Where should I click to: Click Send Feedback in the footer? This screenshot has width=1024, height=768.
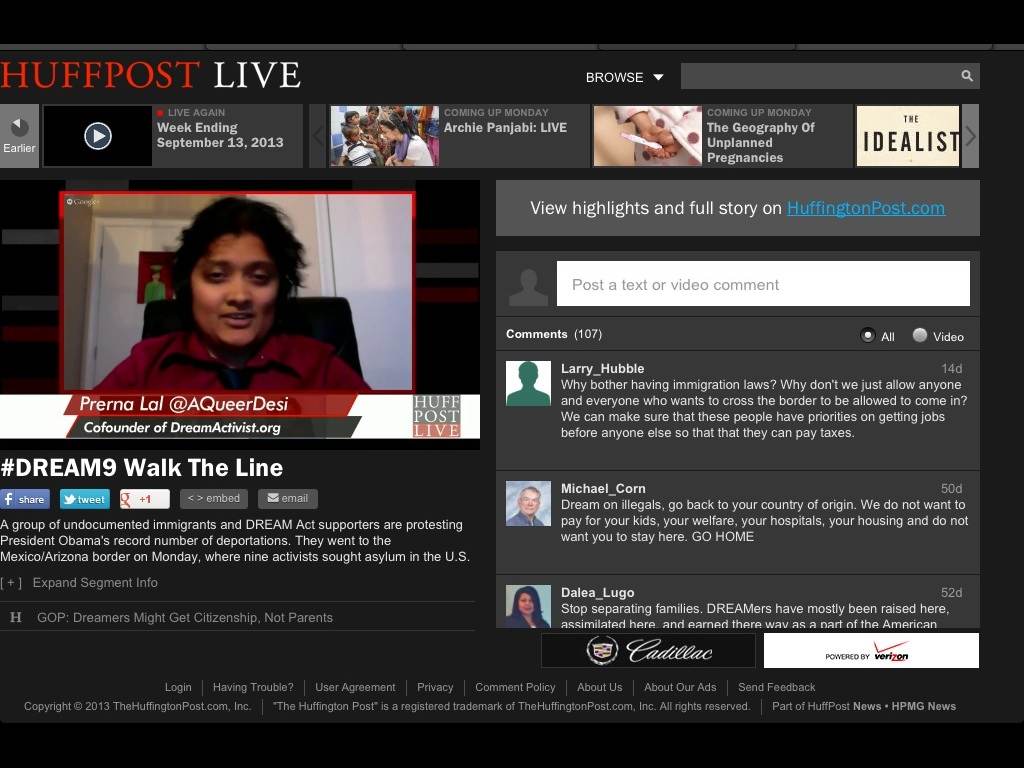click(776, 687)
